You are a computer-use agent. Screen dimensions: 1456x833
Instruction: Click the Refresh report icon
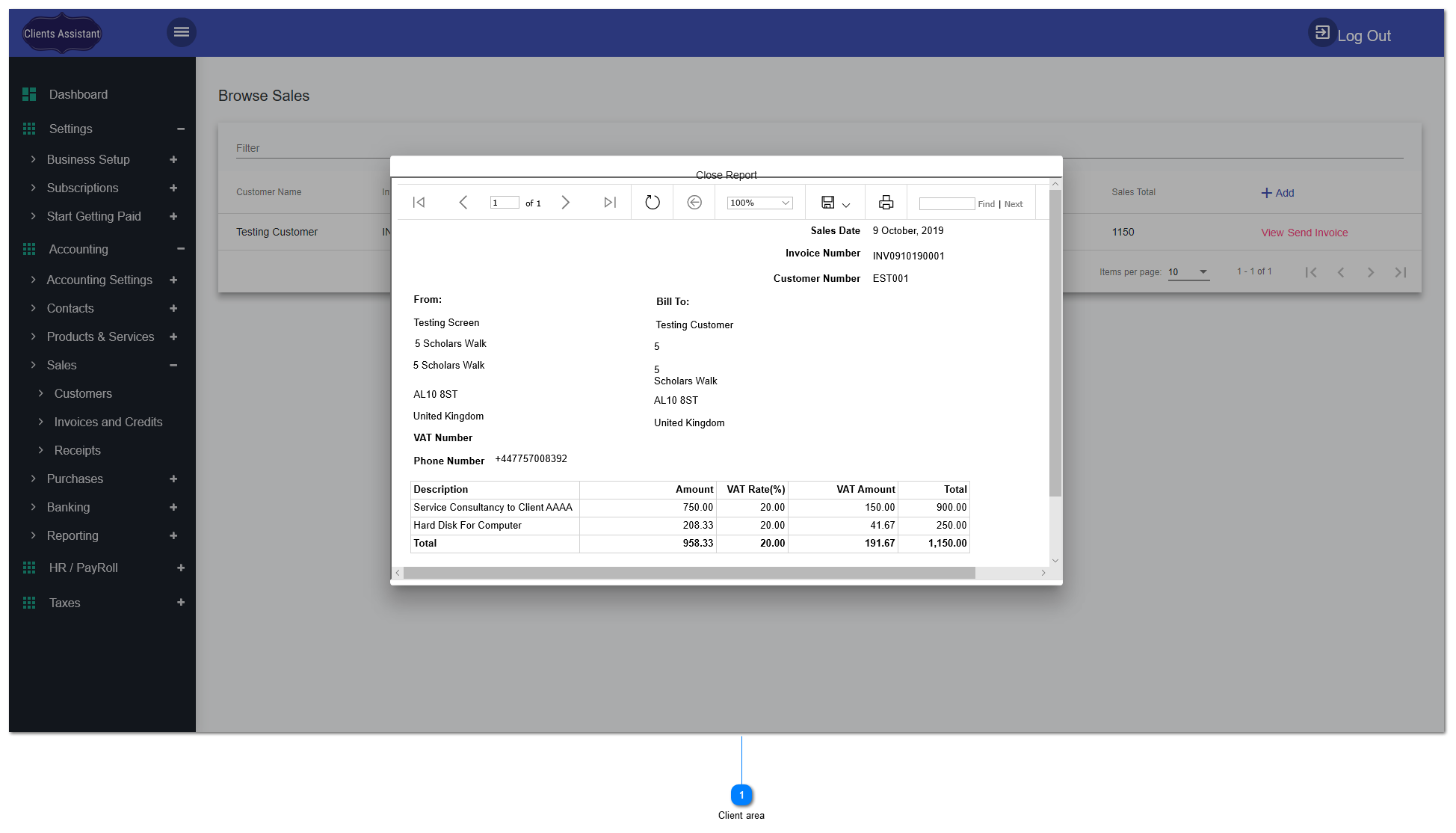point(652,202)
